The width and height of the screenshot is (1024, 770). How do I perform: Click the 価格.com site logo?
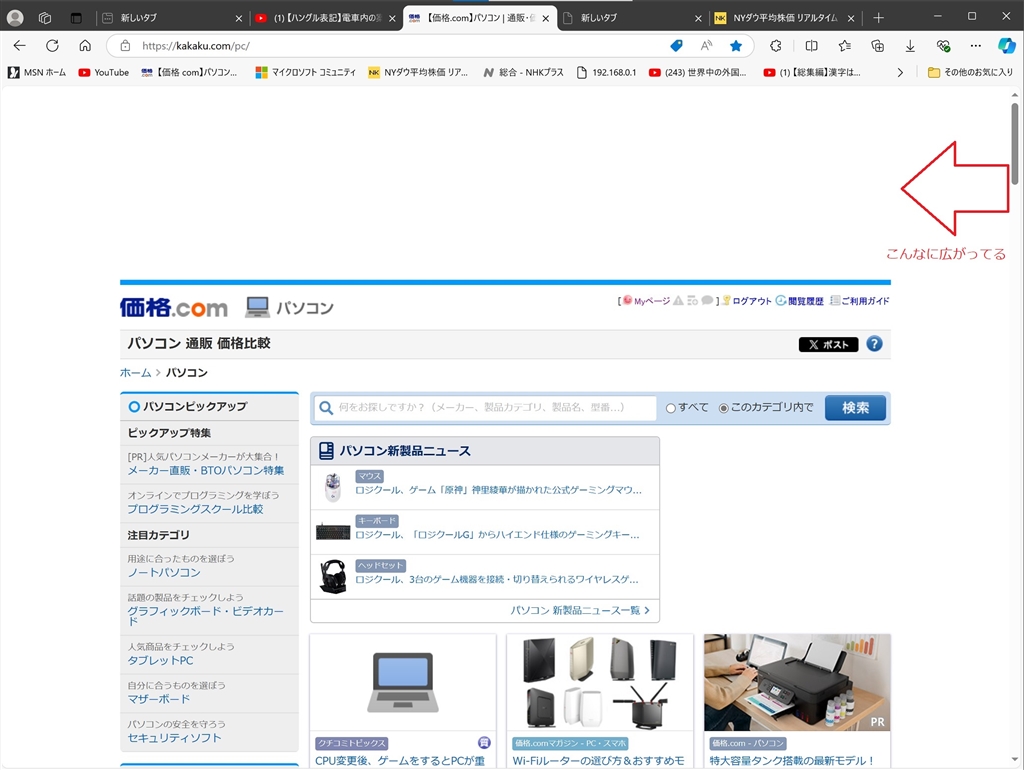click(174, 307)
